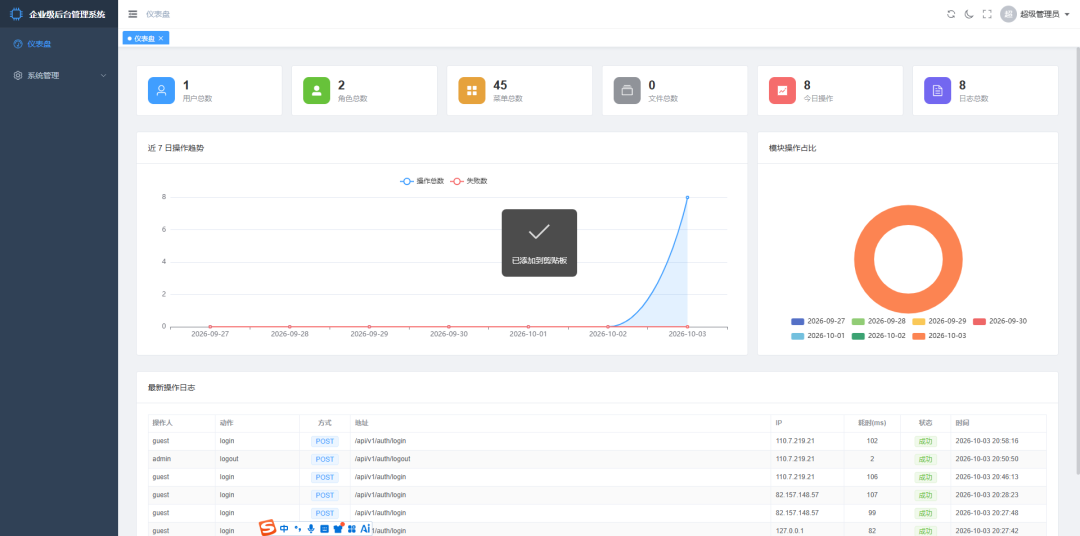Toggle 2026-10-02 legend in pie chart
This screenshot has width=1080, height=536.
click(879, 336)
